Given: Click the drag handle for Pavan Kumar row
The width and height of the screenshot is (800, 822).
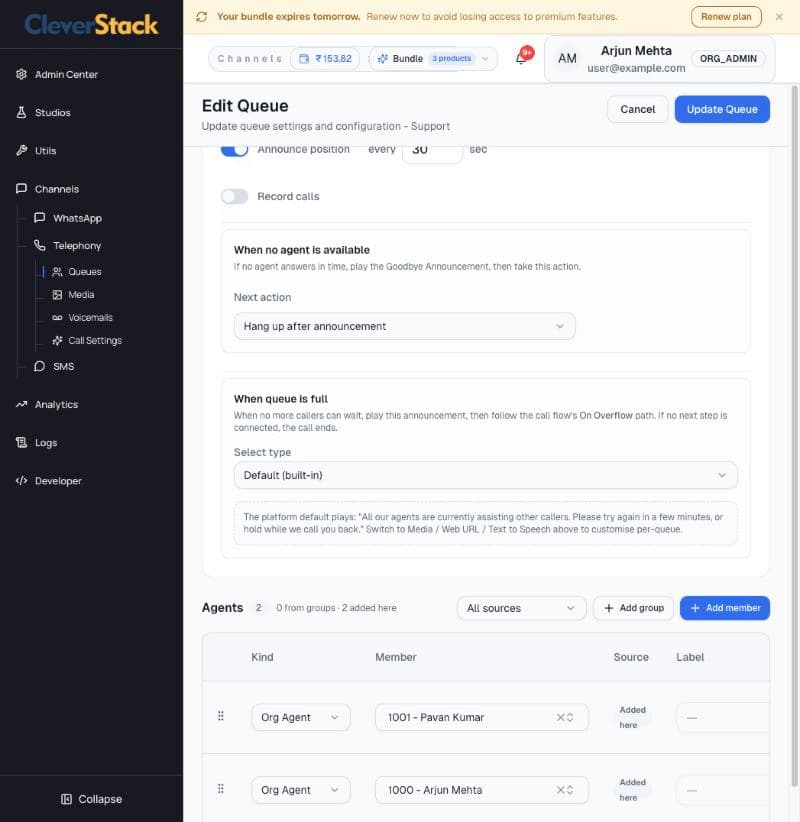Looking at the screenshot, I should tap(221, 716).
